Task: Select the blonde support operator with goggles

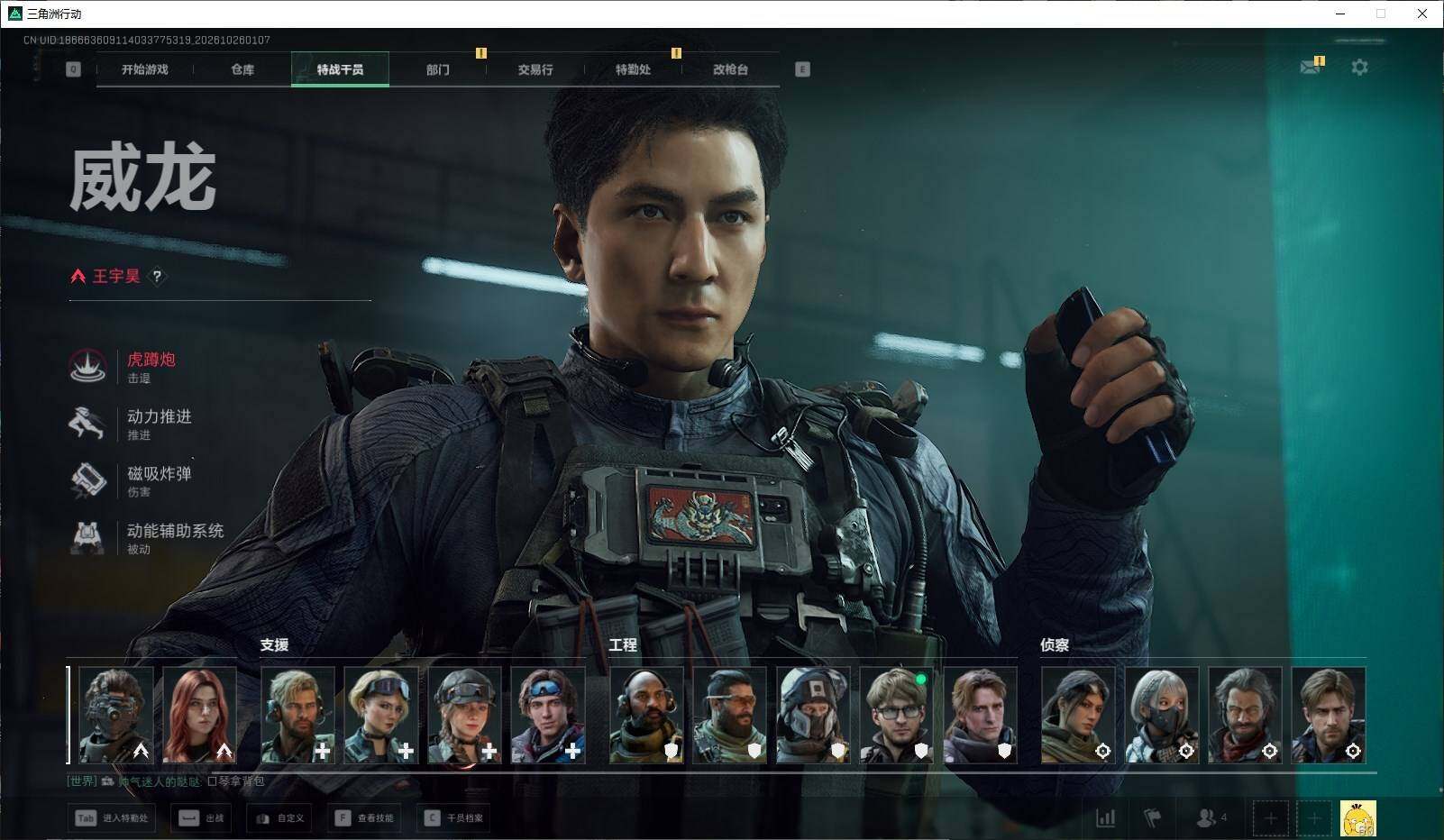Action: [x=381, y=715]
